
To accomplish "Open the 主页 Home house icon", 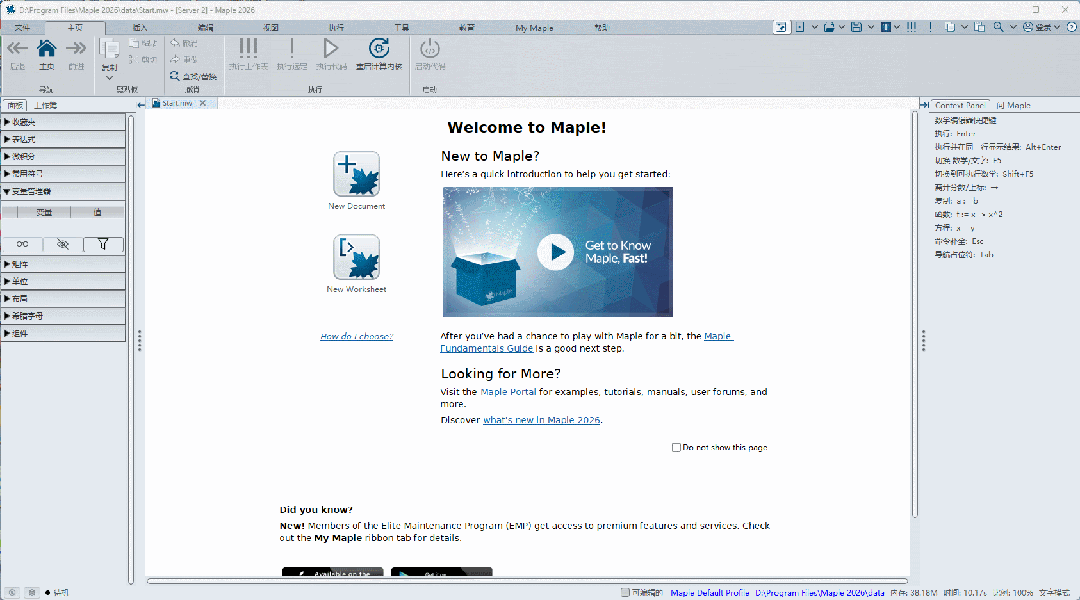I will (x=46, y=49).
